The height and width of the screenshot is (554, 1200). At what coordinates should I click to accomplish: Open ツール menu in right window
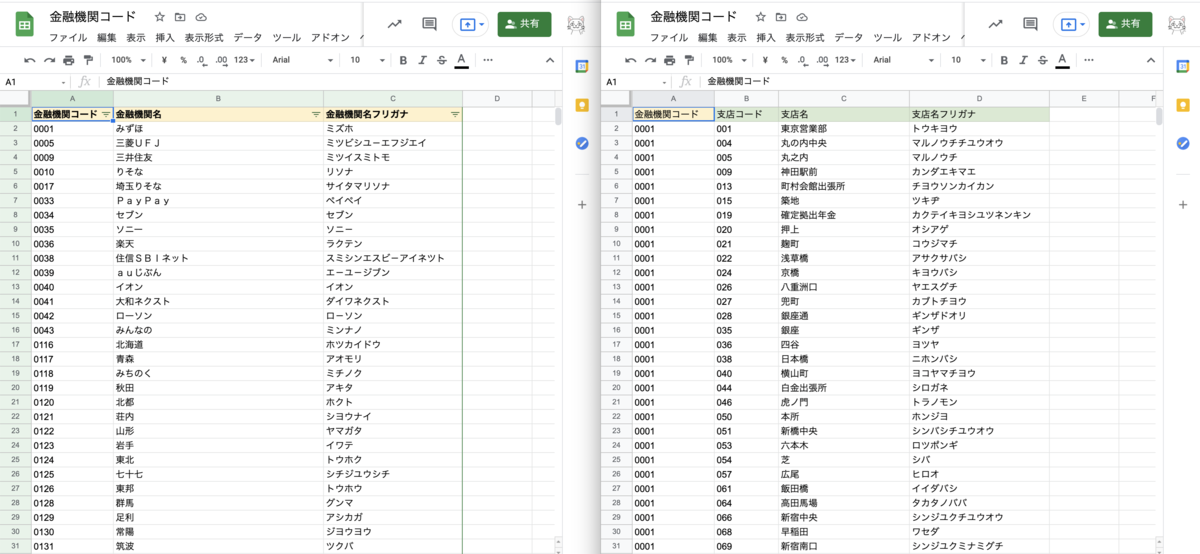point(887,38)
